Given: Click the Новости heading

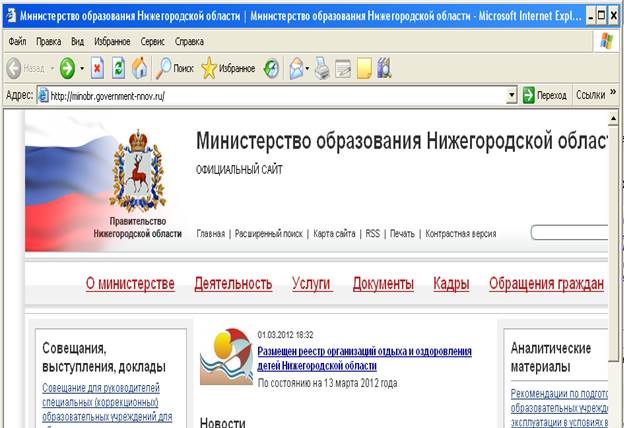Looking at the screenshot, I should coord(223,422).
